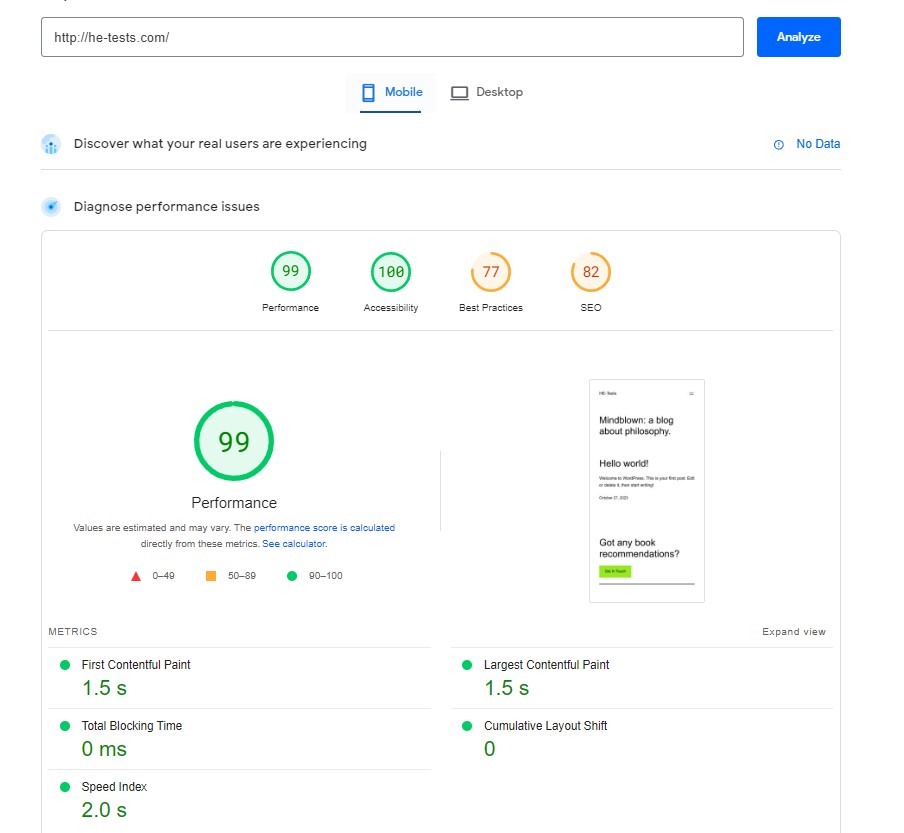Click the No Data link
Viewport: 904px width, 833px height.
pyautogui.click(x=818, y=144)
